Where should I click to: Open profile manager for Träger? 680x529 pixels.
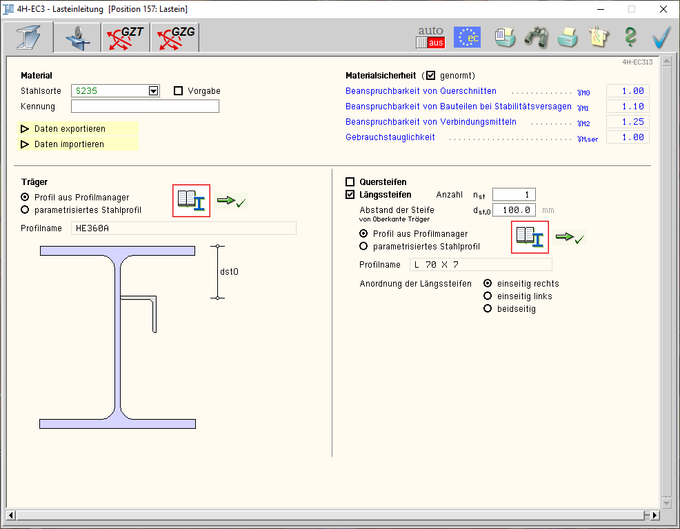[191, 201]
